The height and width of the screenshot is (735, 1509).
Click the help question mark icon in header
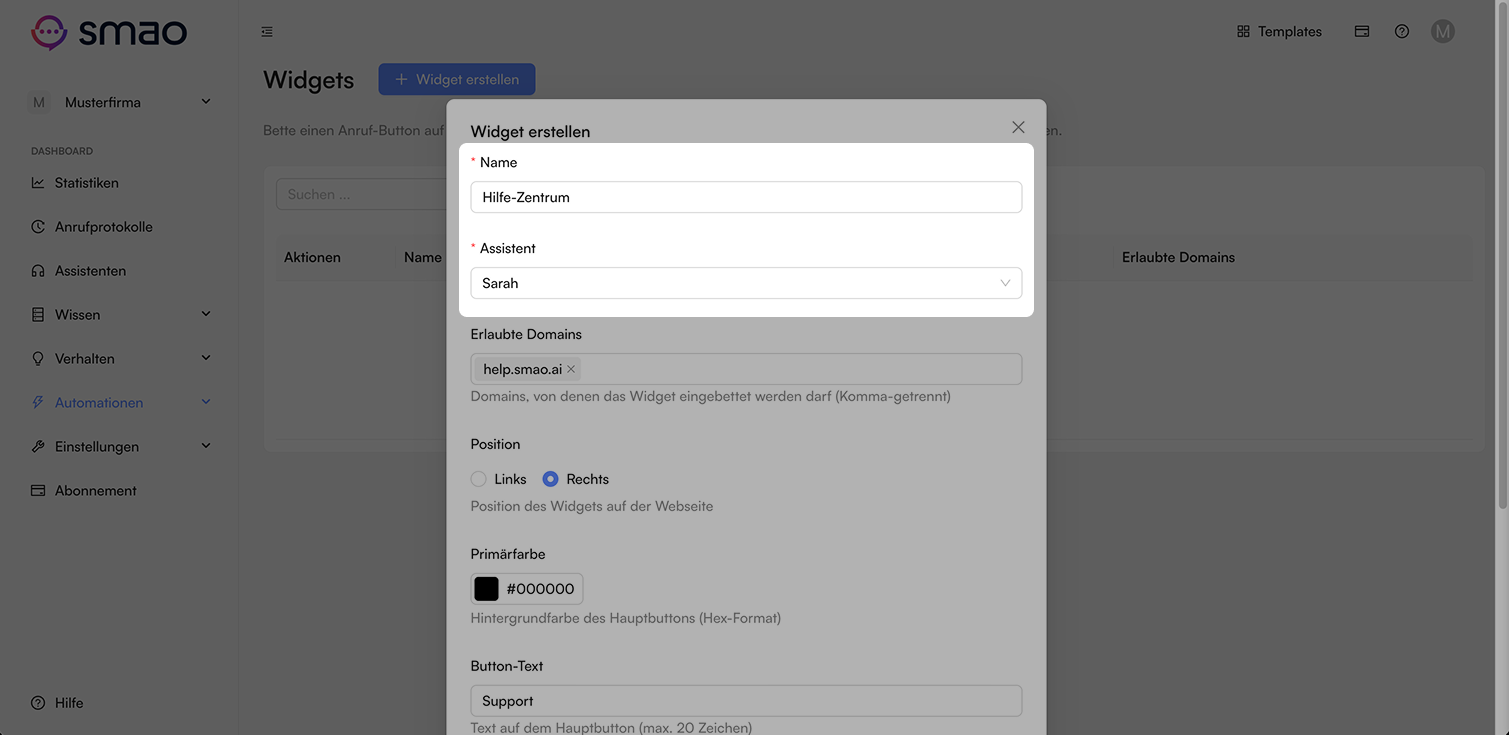[1402, 32]
